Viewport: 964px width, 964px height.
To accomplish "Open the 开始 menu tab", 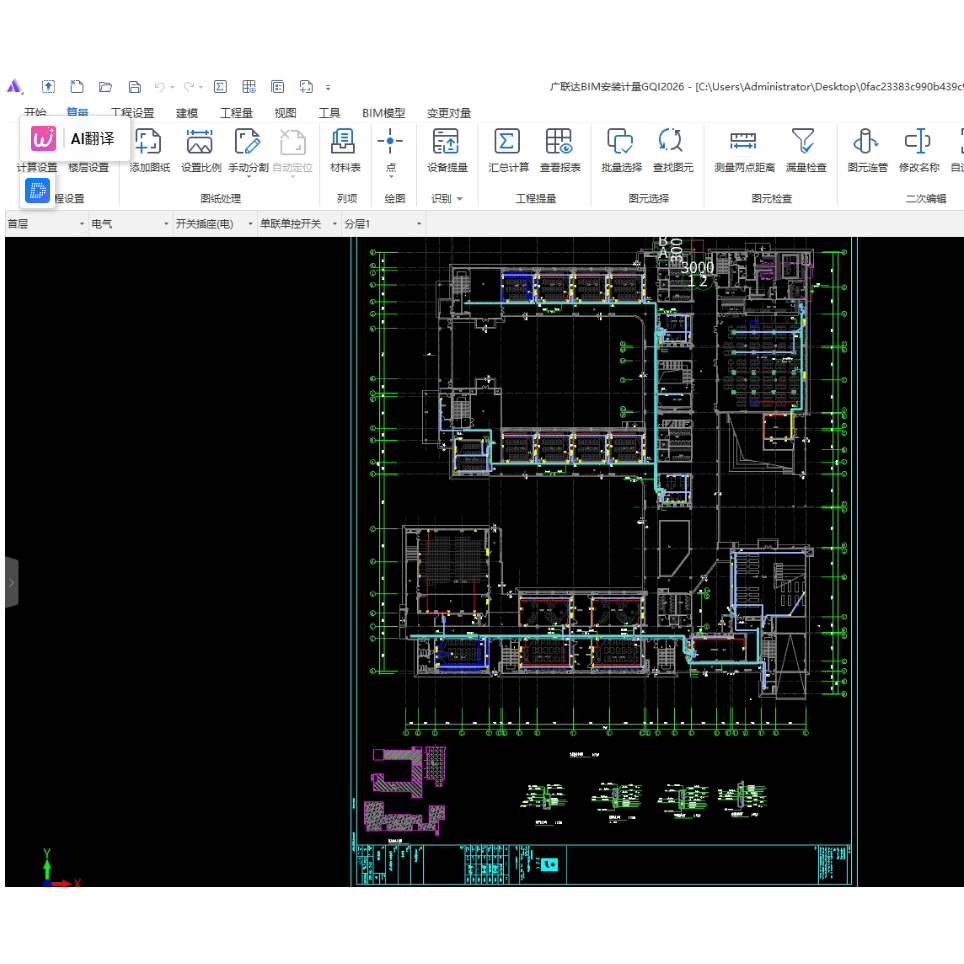I will 35,113.
